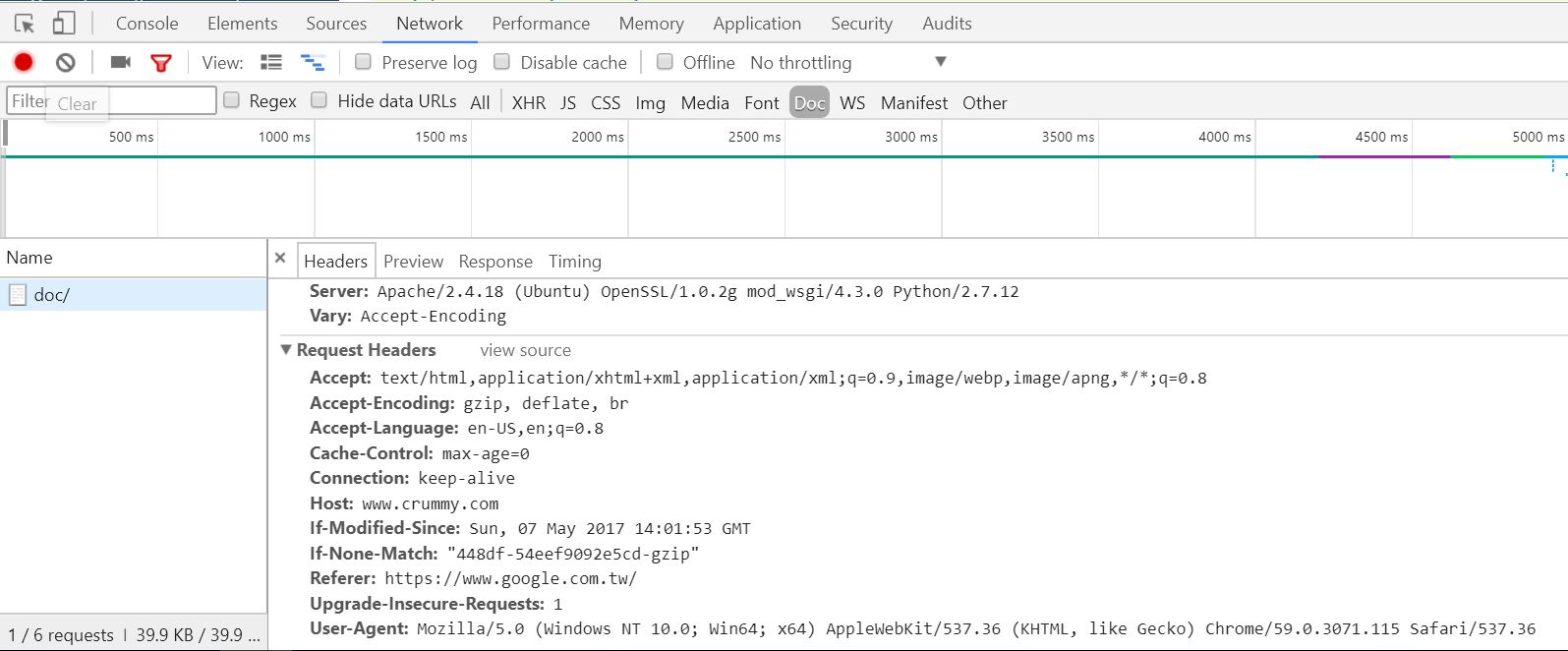Check the Disable cache option
The image size is (1568, 651).
(502, 62)
